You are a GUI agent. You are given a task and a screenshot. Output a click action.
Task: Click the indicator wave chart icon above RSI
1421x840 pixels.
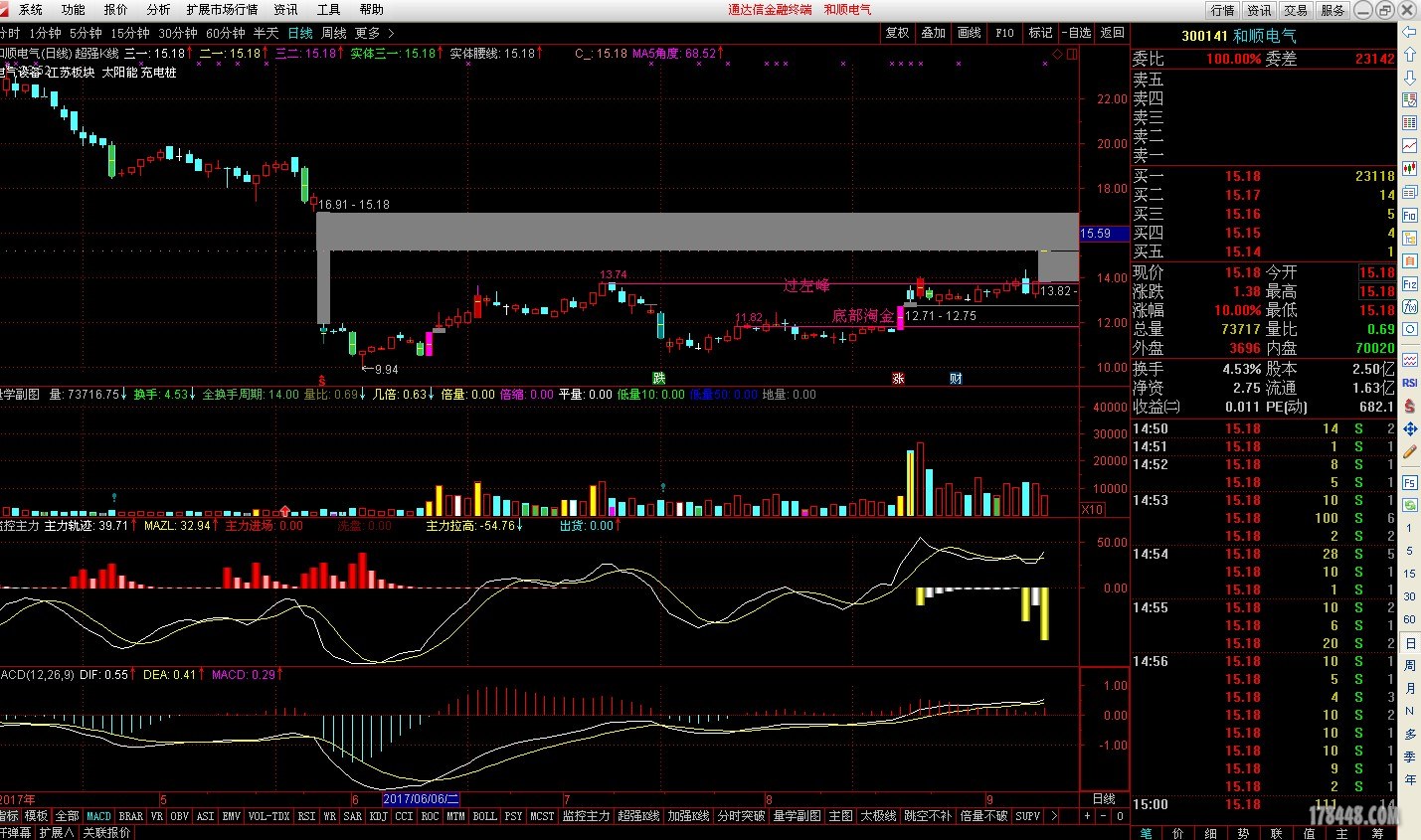(1409, 360)
